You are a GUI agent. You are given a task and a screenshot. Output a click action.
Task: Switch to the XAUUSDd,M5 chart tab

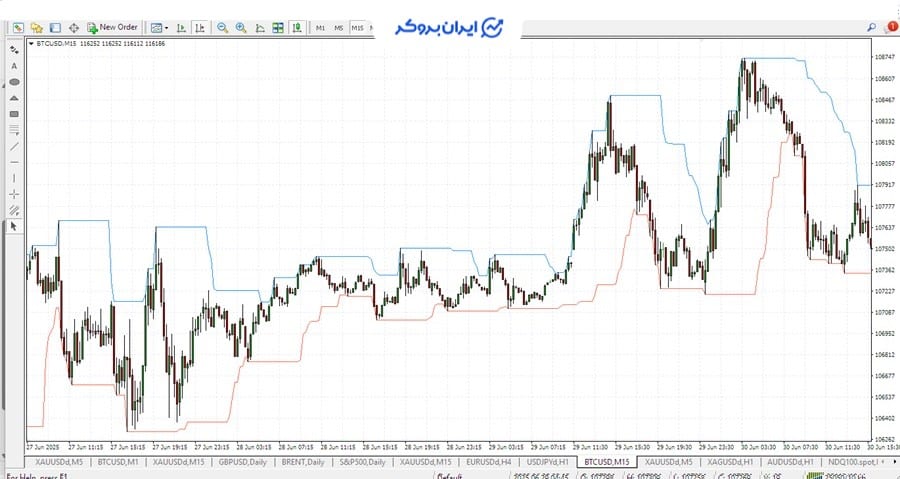59,462
